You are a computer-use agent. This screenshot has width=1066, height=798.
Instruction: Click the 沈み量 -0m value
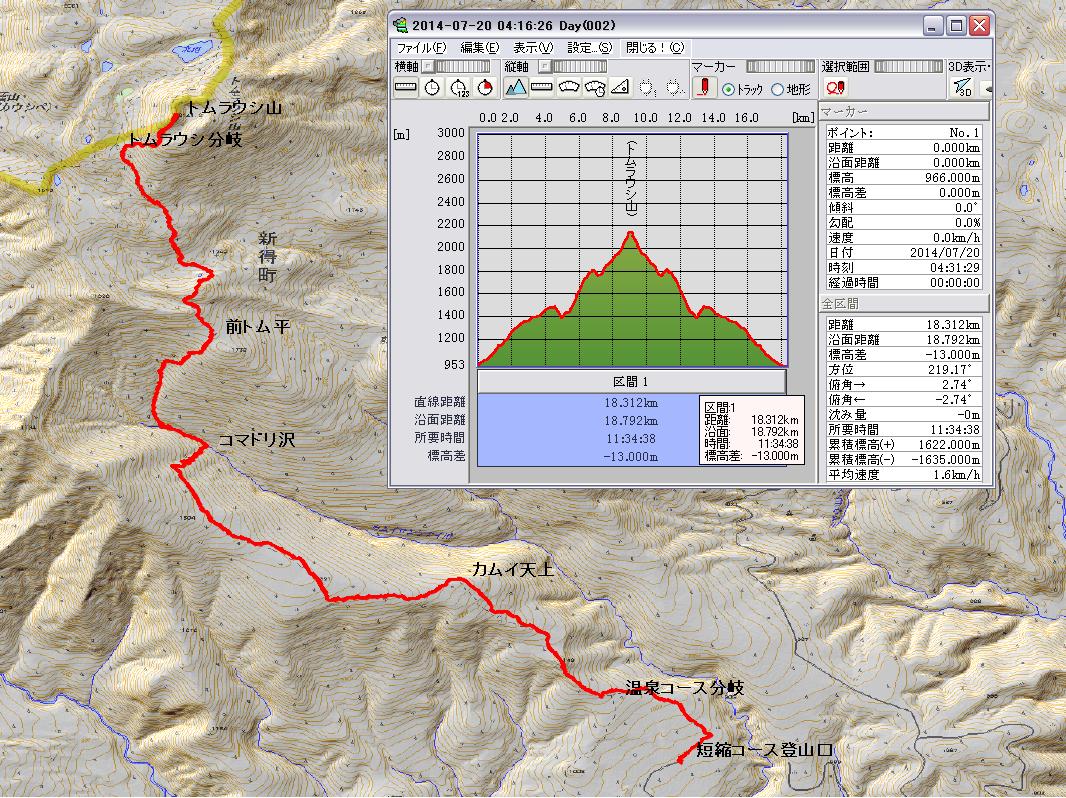[x=968, y=415]
